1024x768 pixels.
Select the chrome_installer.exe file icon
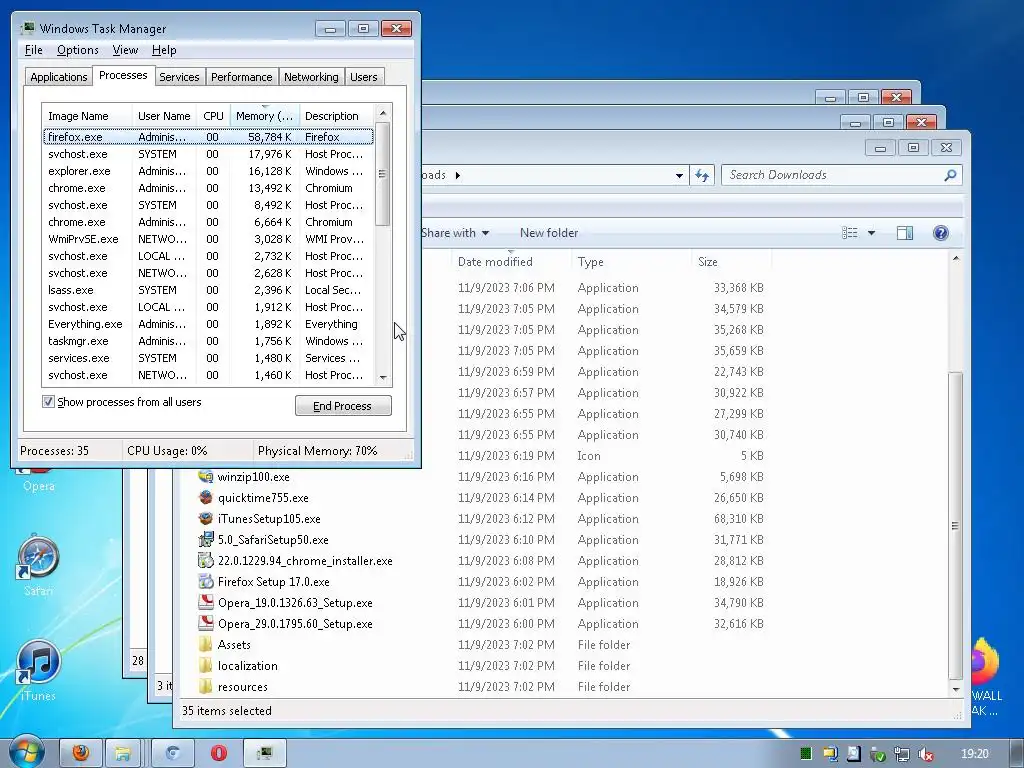206,560
